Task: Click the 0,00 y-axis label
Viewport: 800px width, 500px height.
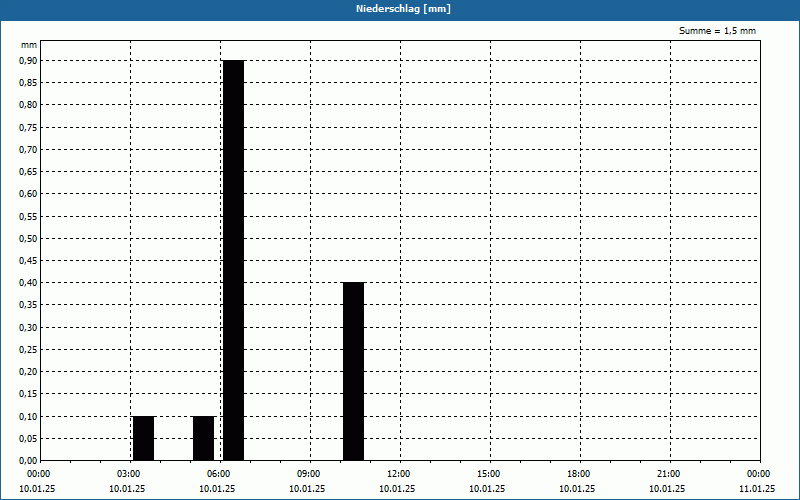Action: (x=28, y=461)
